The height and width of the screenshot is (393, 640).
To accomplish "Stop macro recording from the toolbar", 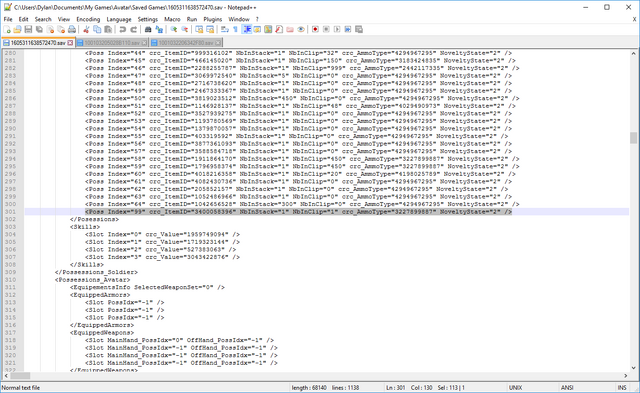I will (326, 29).
